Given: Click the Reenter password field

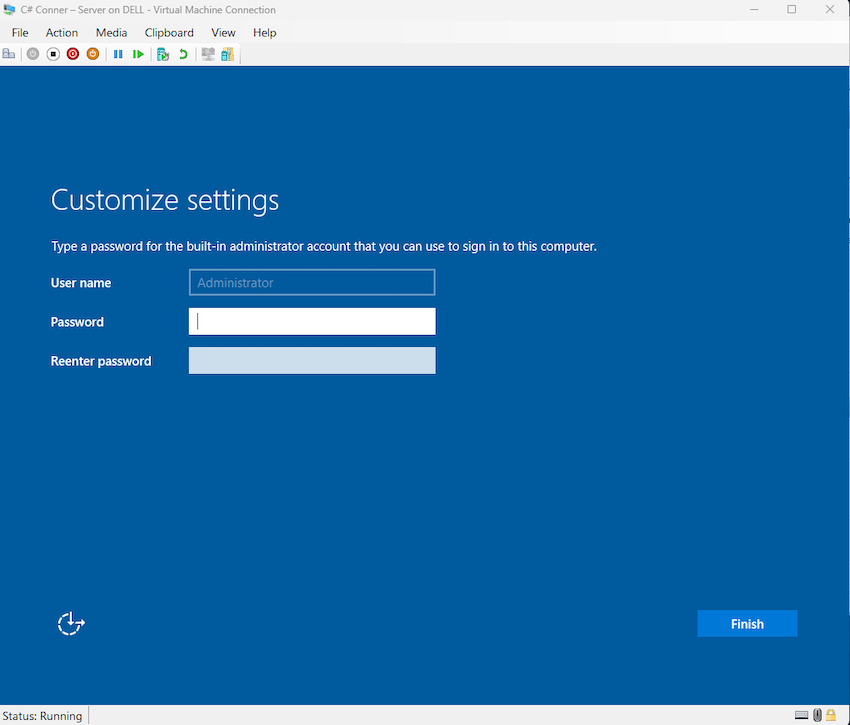Looking at the screenshot, I should [x=311, y=360].
